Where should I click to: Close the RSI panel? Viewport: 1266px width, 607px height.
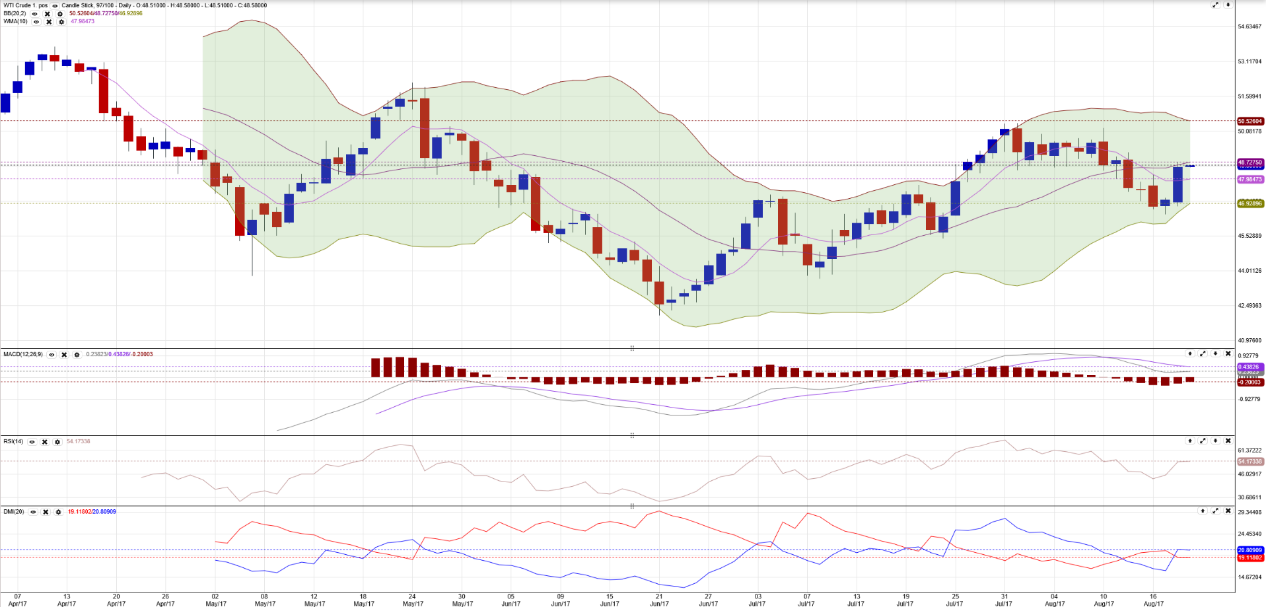1228,441
